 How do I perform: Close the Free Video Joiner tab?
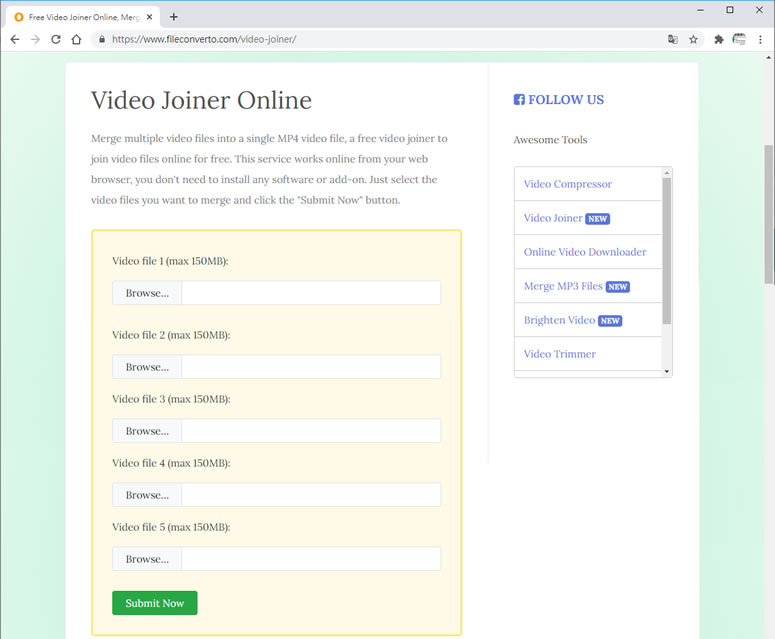pyautogui.click(x=148, y=17)
